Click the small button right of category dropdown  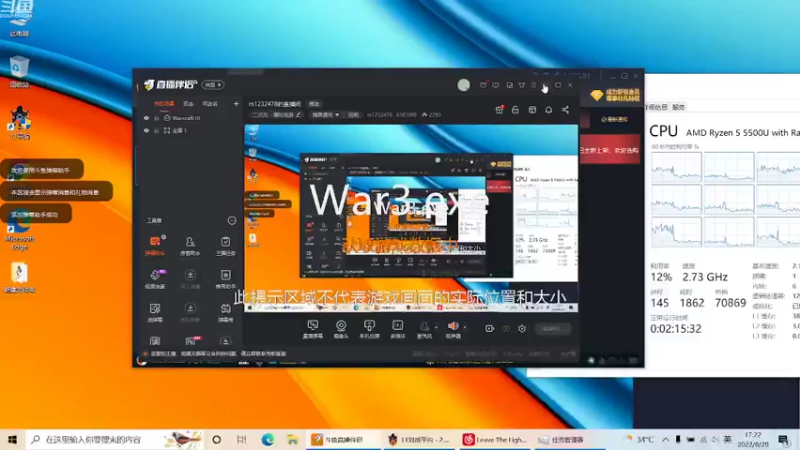pyautogui.click(x=353, y=115)
